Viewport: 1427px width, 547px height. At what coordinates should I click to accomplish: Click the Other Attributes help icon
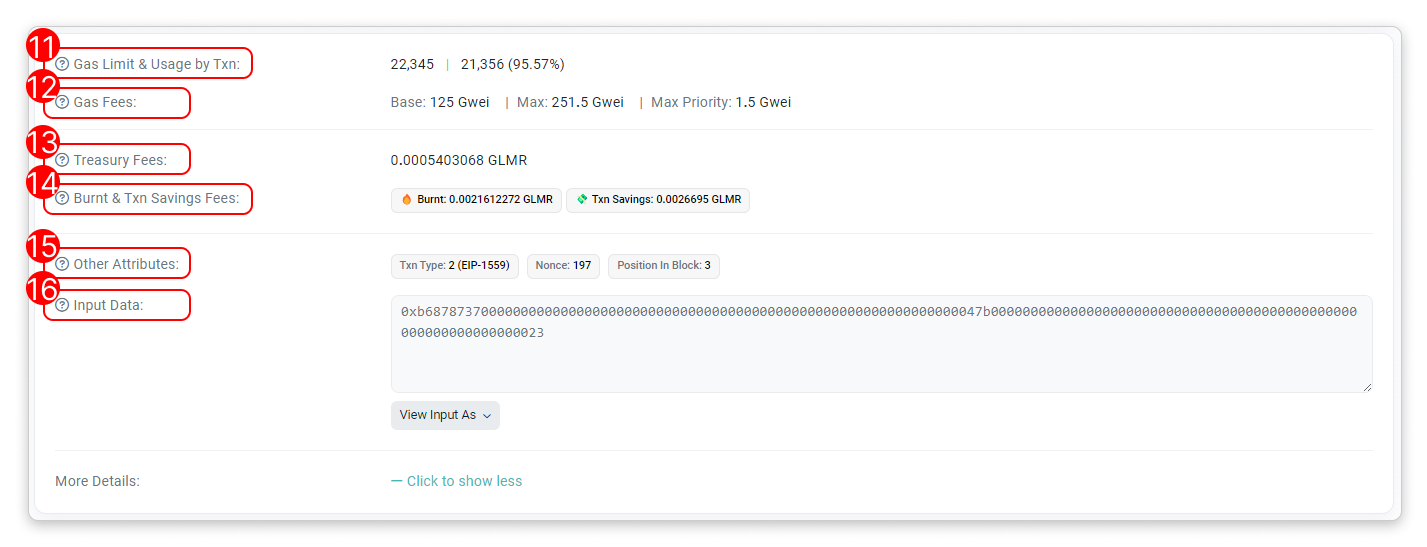63,264
